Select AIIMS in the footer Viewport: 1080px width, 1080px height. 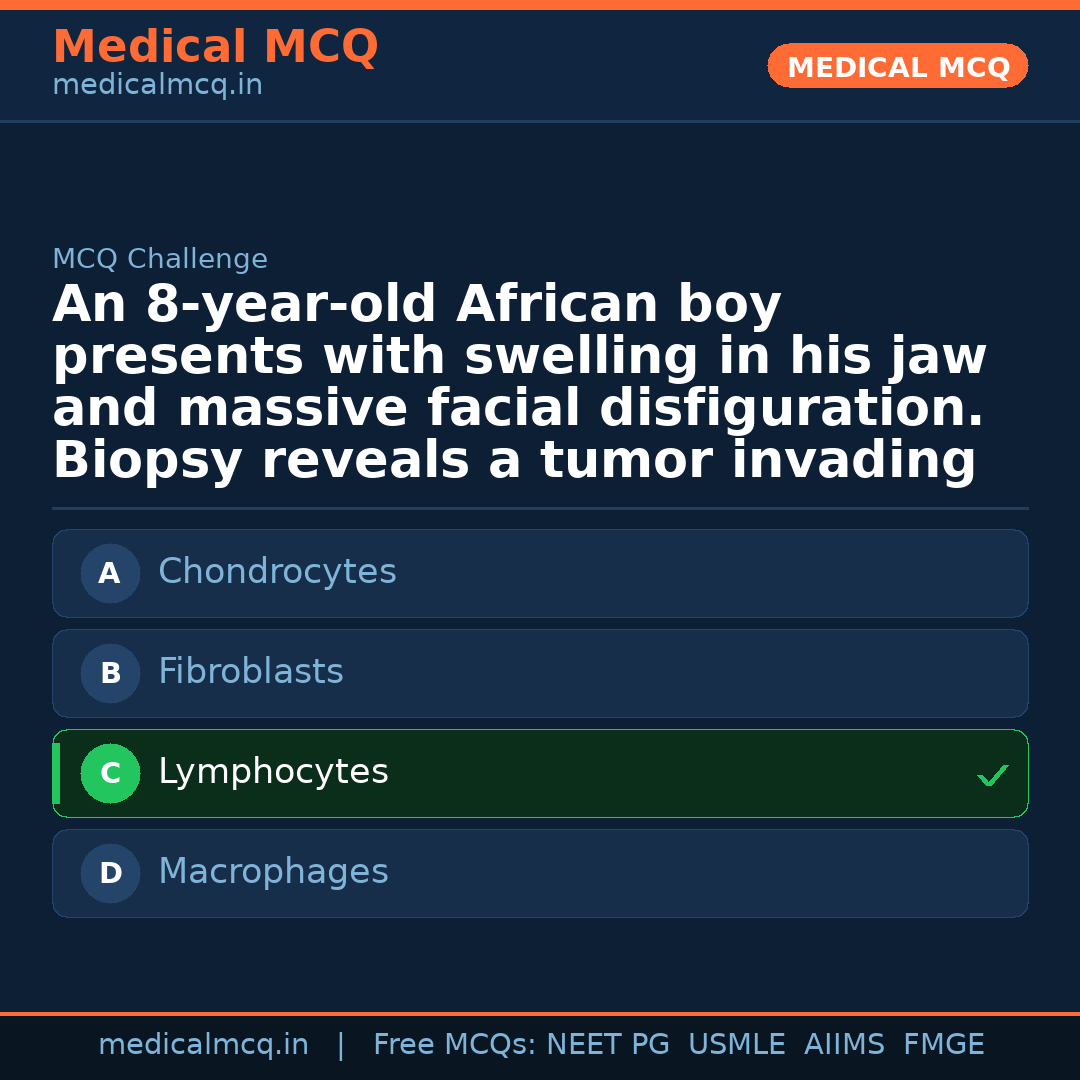pos(844,1045)
